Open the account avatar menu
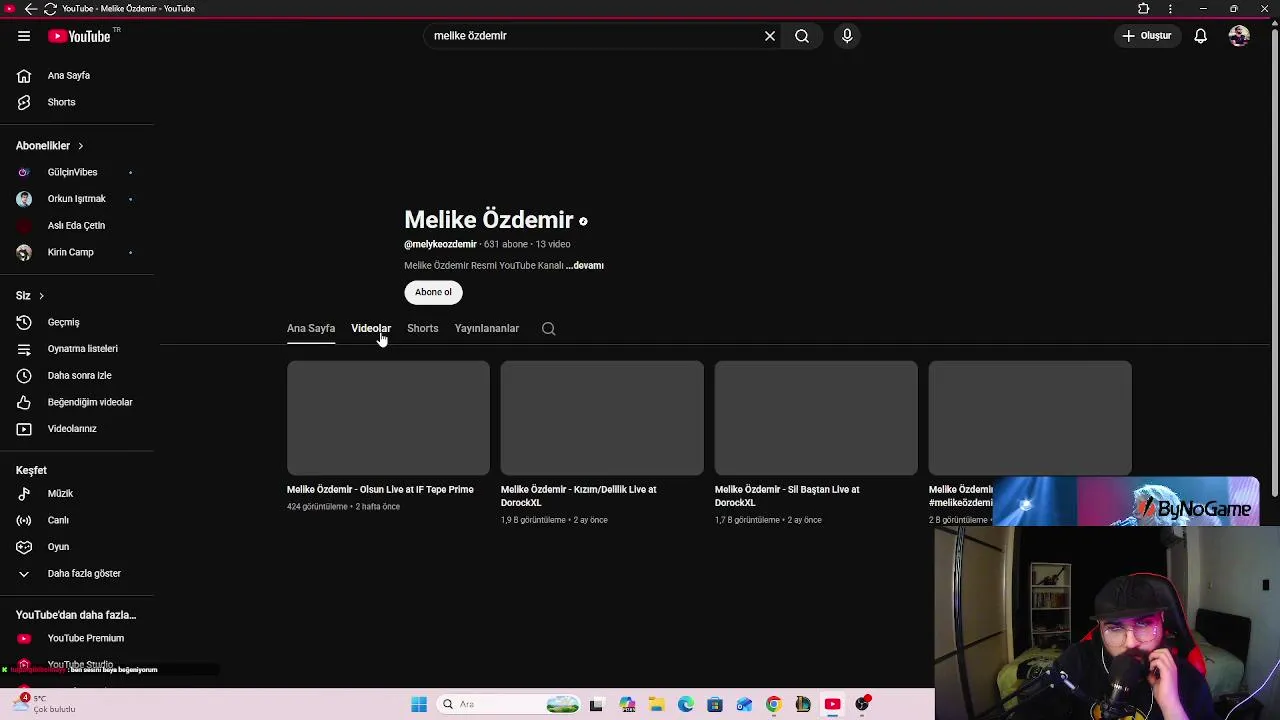Screen dimensions: 1280x720 (x=1239, y=36)
